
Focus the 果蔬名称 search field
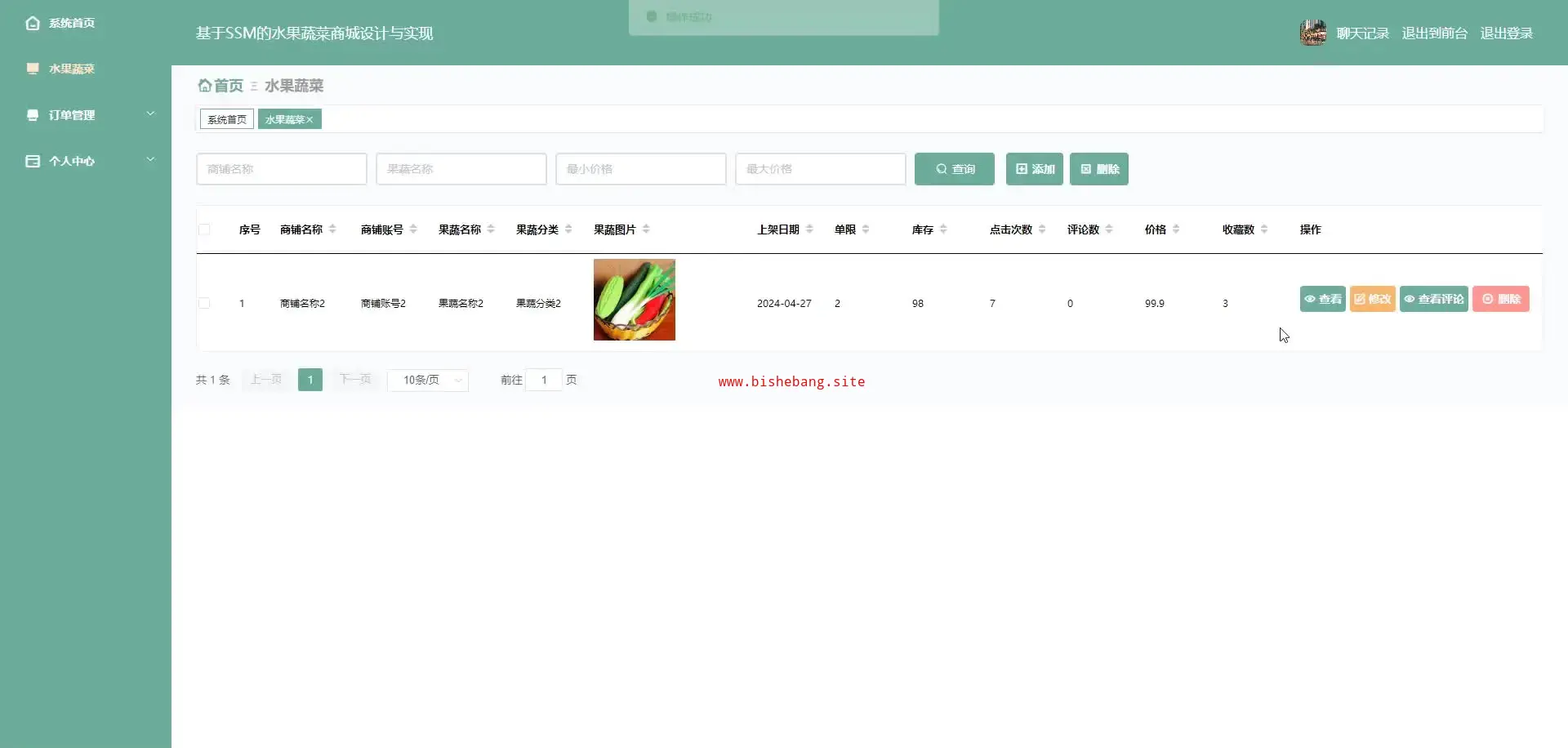click(x=461, y=169)
